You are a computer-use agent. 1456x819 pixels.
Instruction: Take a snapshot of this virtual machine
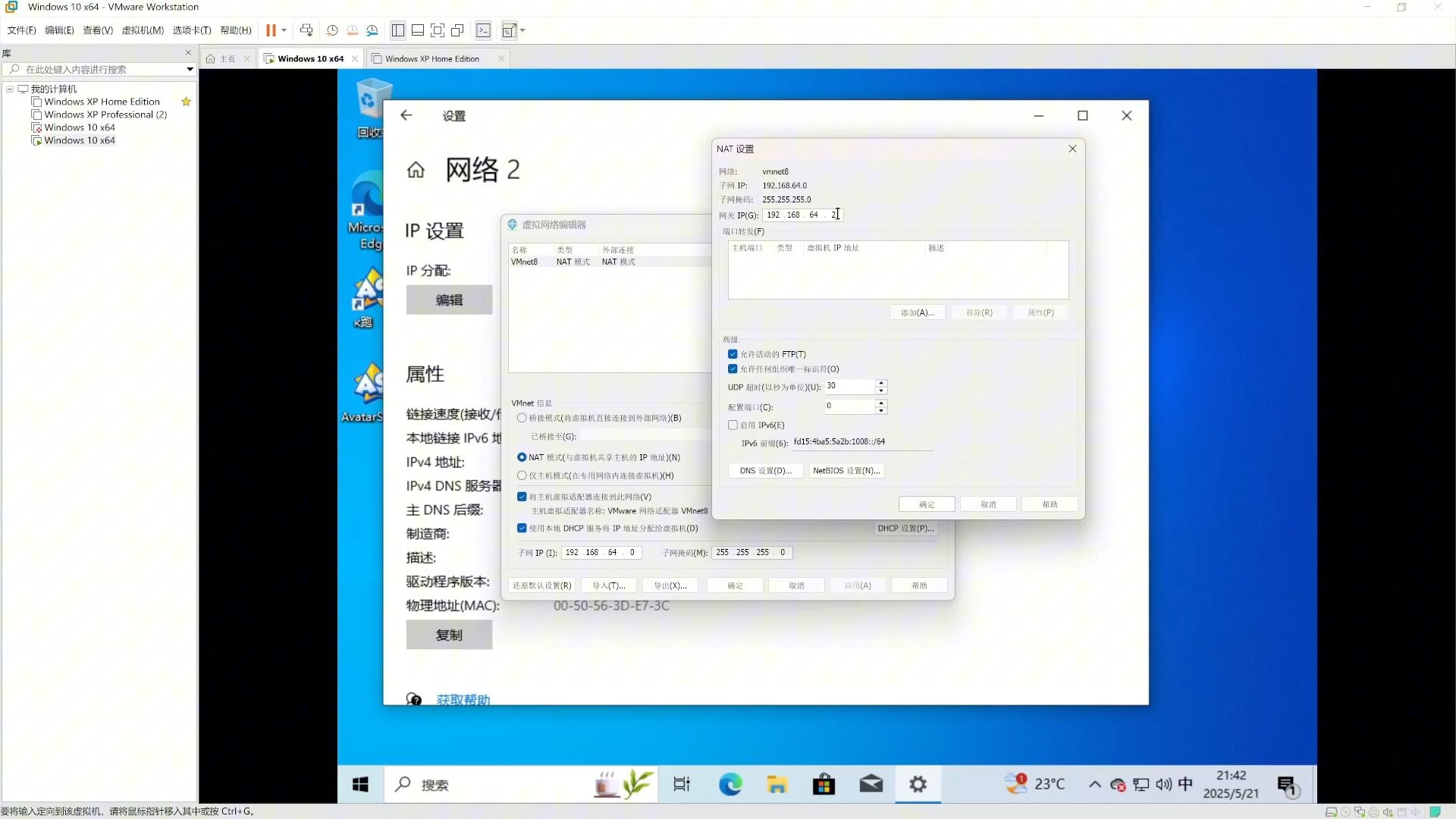[x=332, y=30]
